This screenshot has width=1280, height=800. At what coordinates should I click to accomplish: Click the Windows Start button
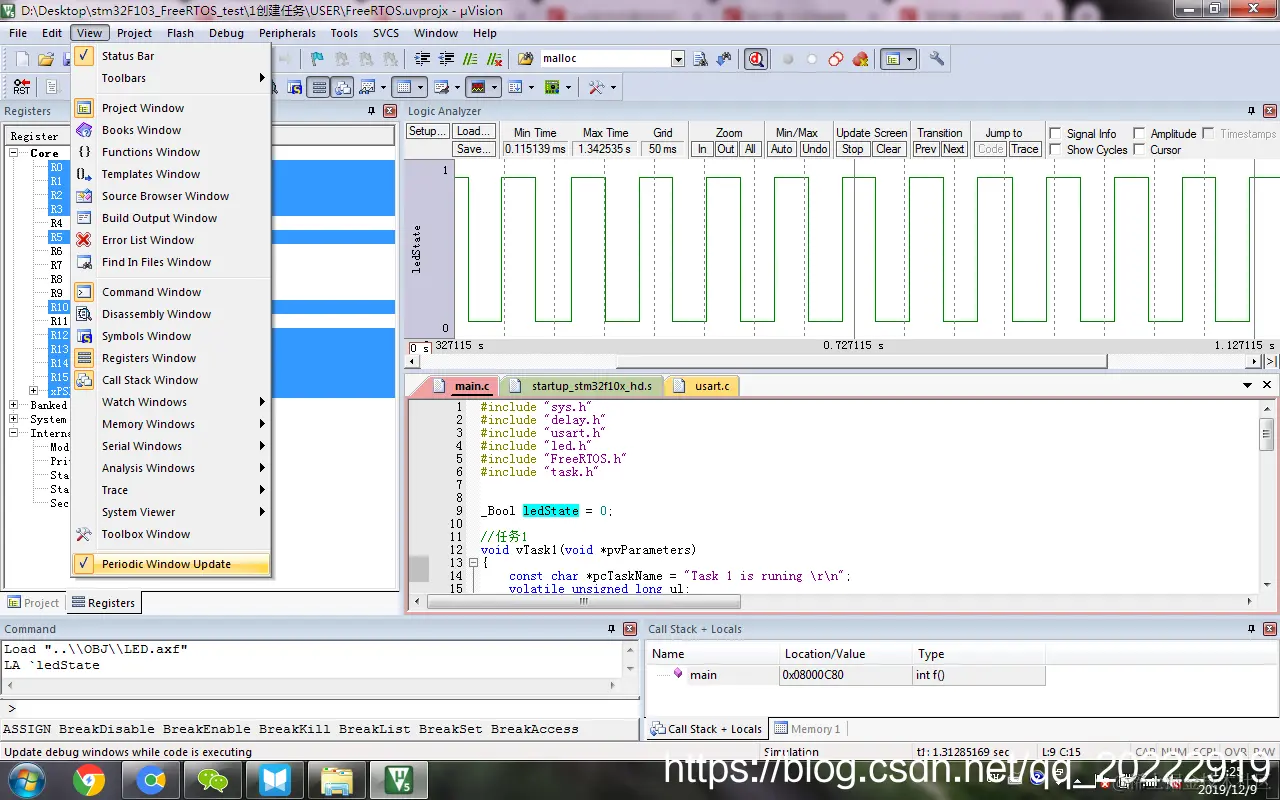pyautogui.click(x=26, y=779)
